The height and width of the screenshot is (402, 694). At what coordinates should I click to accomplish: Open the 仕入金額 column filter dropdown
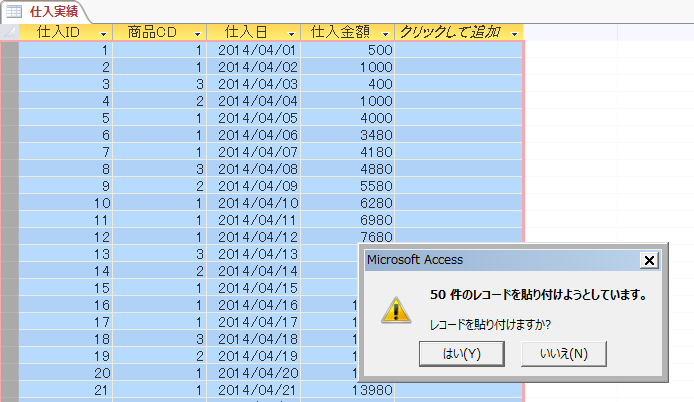coord(385,33)
